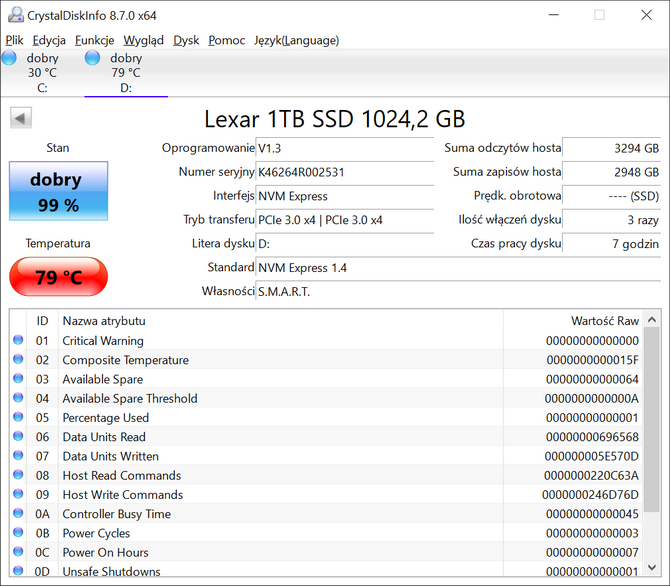
Task: Click raw value 000000220C63A
Action: (591, 475)
